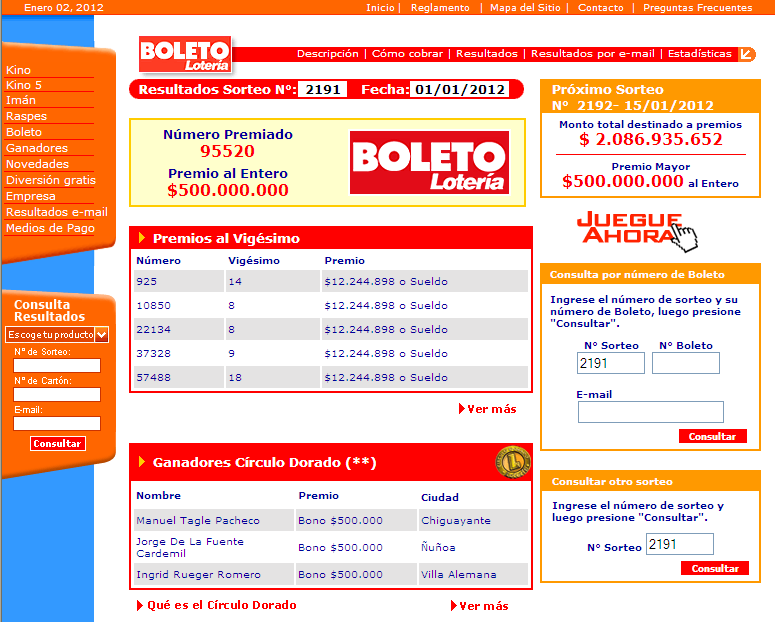Image resolution: width=775 pixels, height=622 pixels.
Task: Click the Boleto Lotería logo in the header
Action: pos(185,54)
